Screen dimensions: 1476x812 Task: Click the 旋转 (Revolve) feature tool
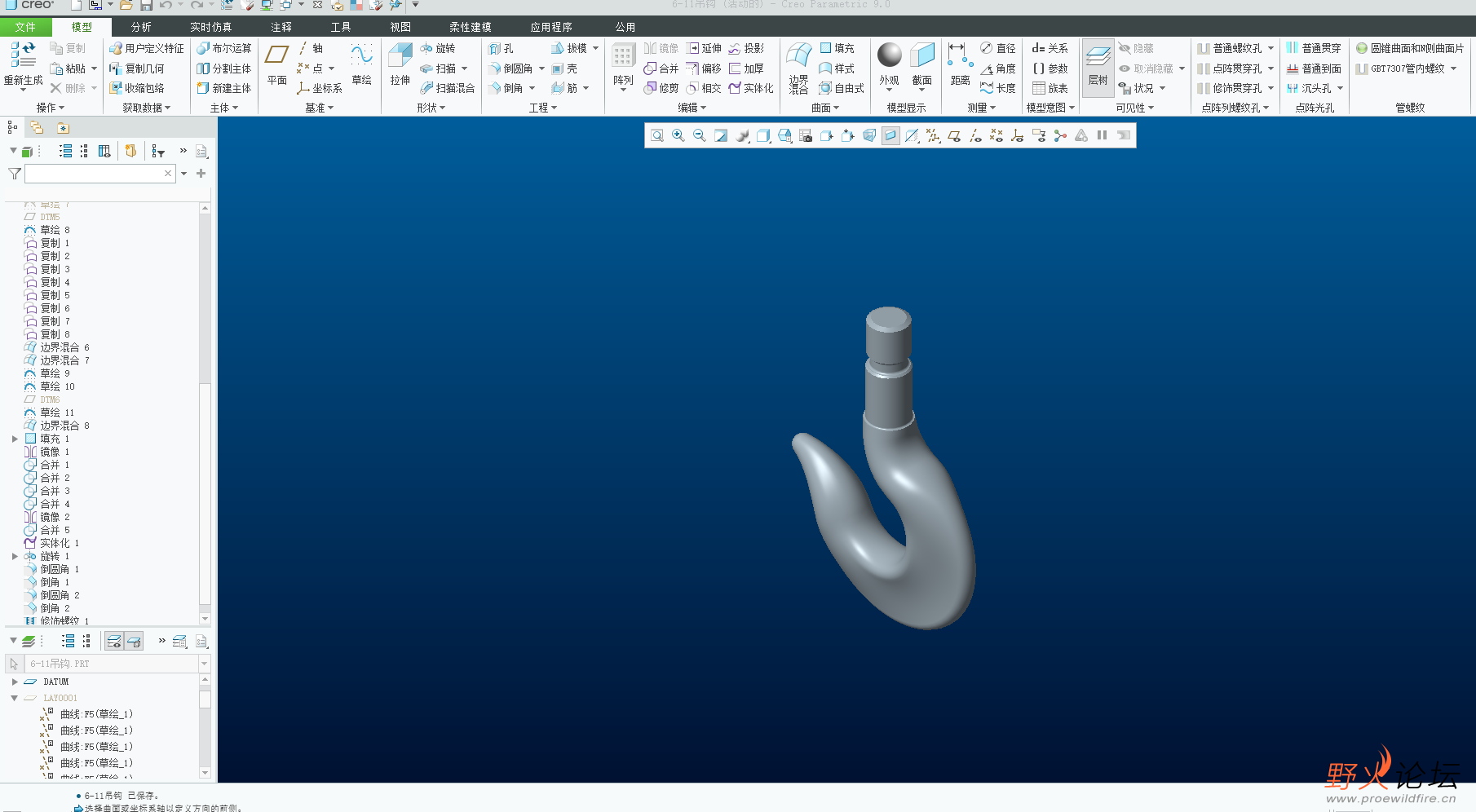point(438,49)
